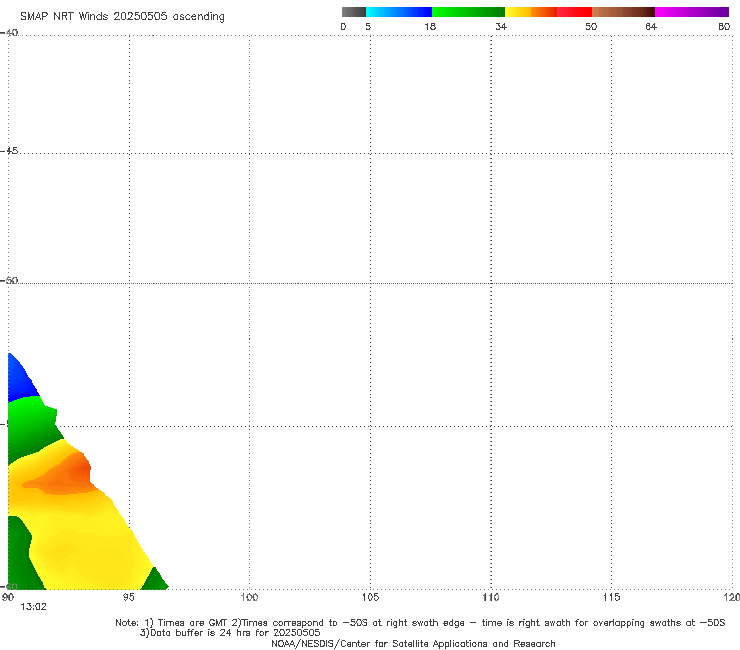This screenshot has height=650, width=740.
Task: Click the gray 0-5 segment of the colorbar
Action: point(353,12)
